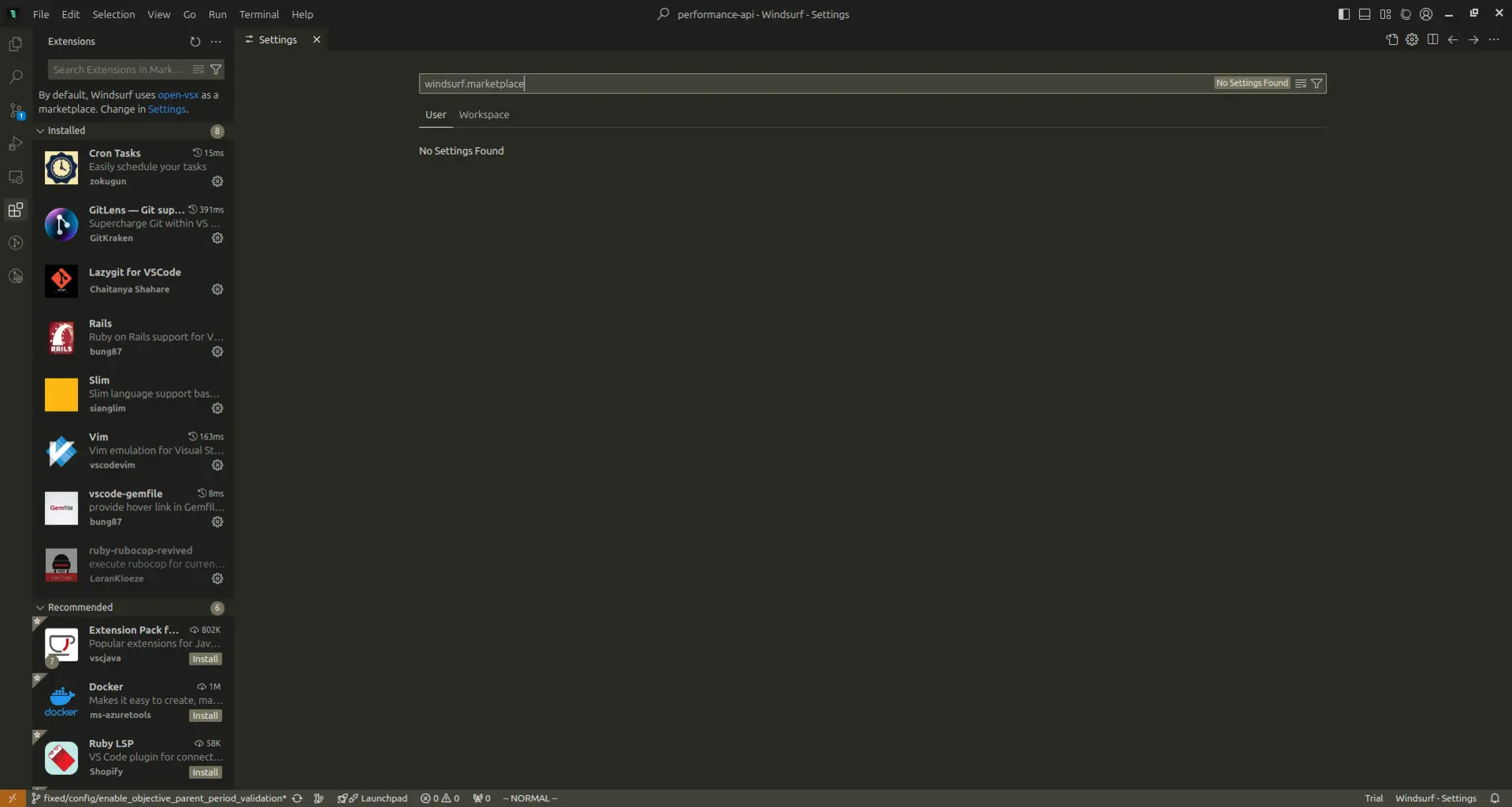Synchronize changes icon in status bar

pos(297,798)
